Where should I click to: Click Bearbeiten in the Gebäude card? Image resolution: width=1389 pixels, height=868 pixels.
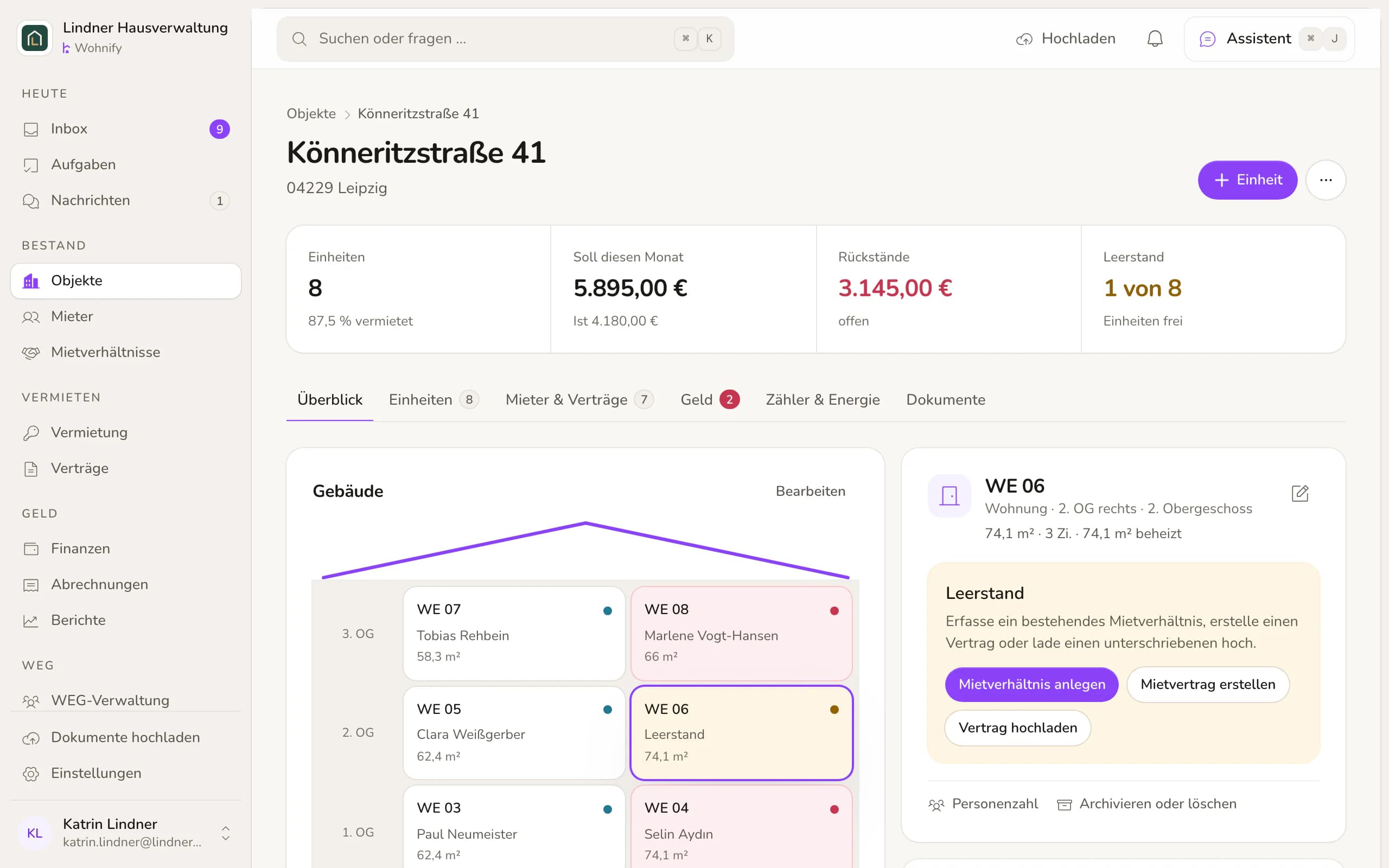[x=811, y=492]
